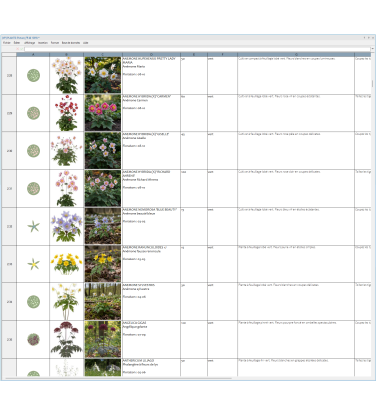The height and width of the screenshot is (415, 376).
Task: Select name cell of Anemone nemorosa Blue Beauty
Action: (151, 226)
